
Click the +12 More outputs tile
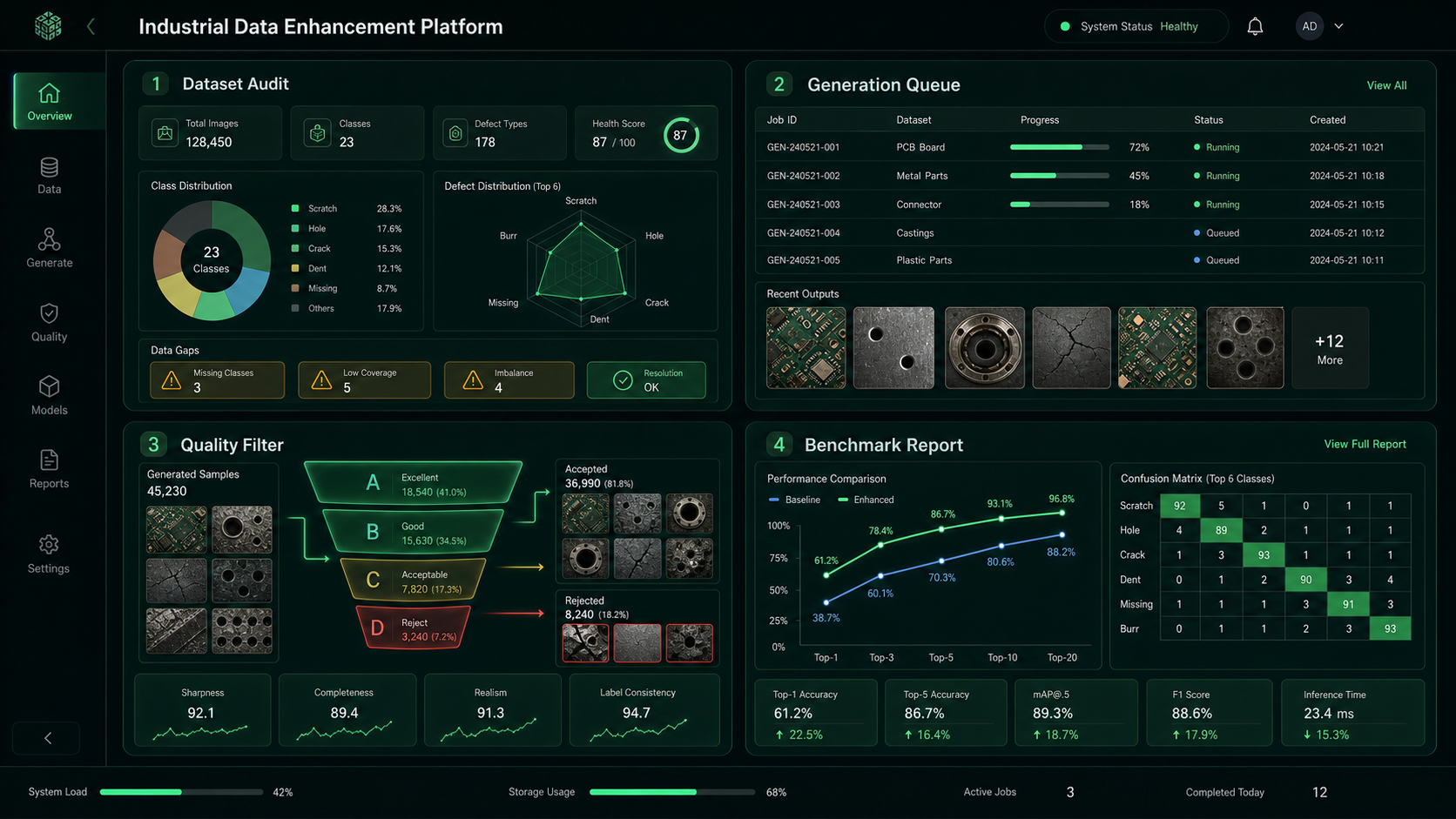pos(1330,347)
